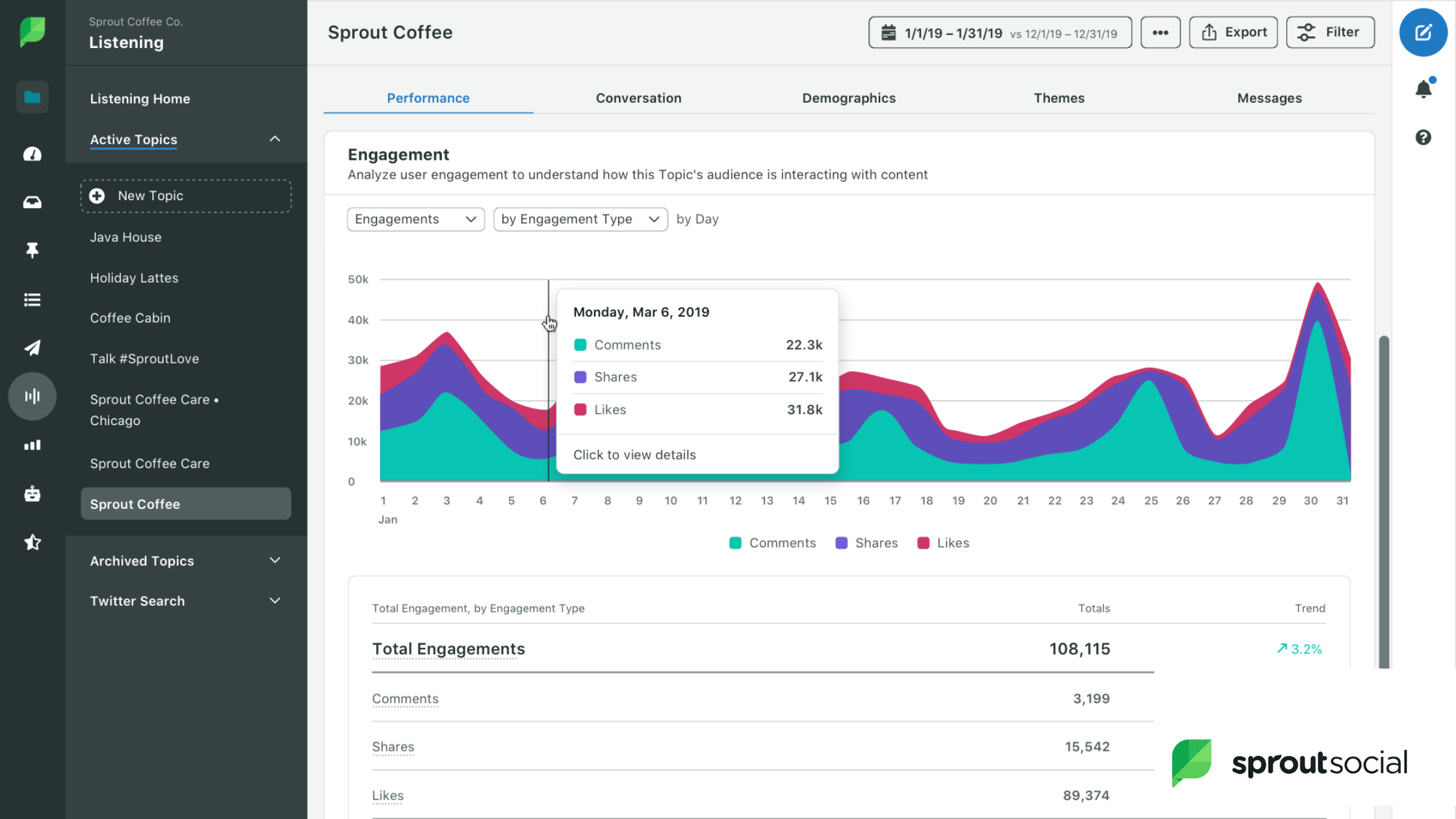This screenshot has height=819, width=1456.
Task: Select the Talk #SproutLove topic
Action: (x=144, y=359)
